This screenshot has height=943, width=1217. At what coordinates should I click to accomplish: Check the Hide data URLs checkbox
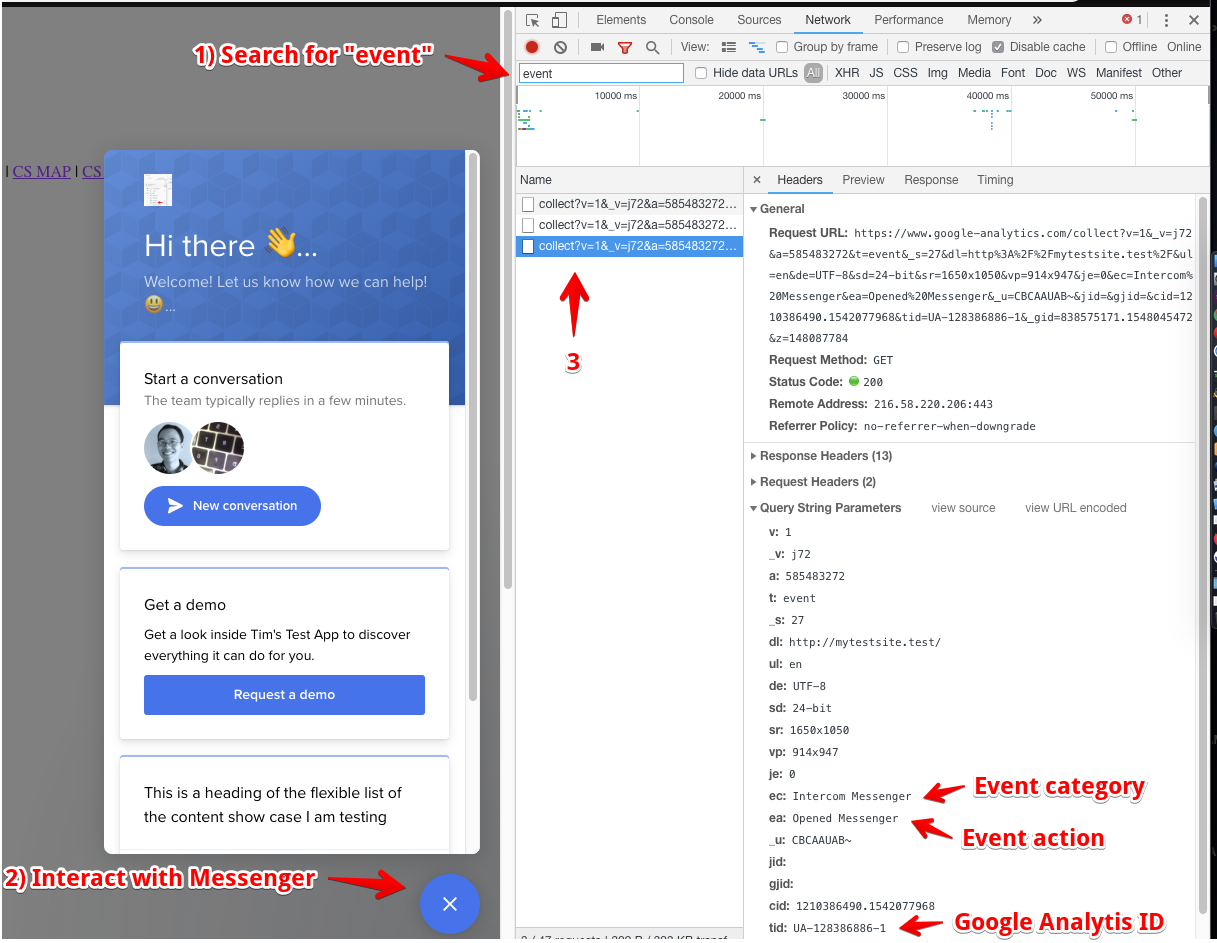coord(701,73)
